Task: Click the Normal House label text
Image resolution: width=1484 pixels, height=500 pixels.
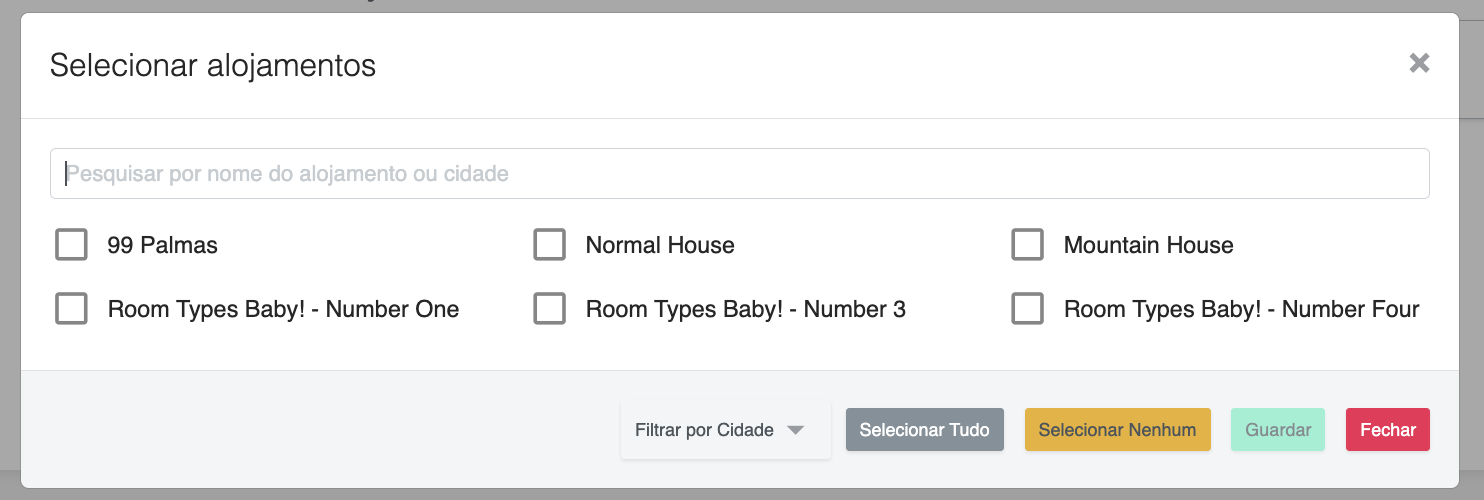Action: pyautogui.click(x=660, y=245)
